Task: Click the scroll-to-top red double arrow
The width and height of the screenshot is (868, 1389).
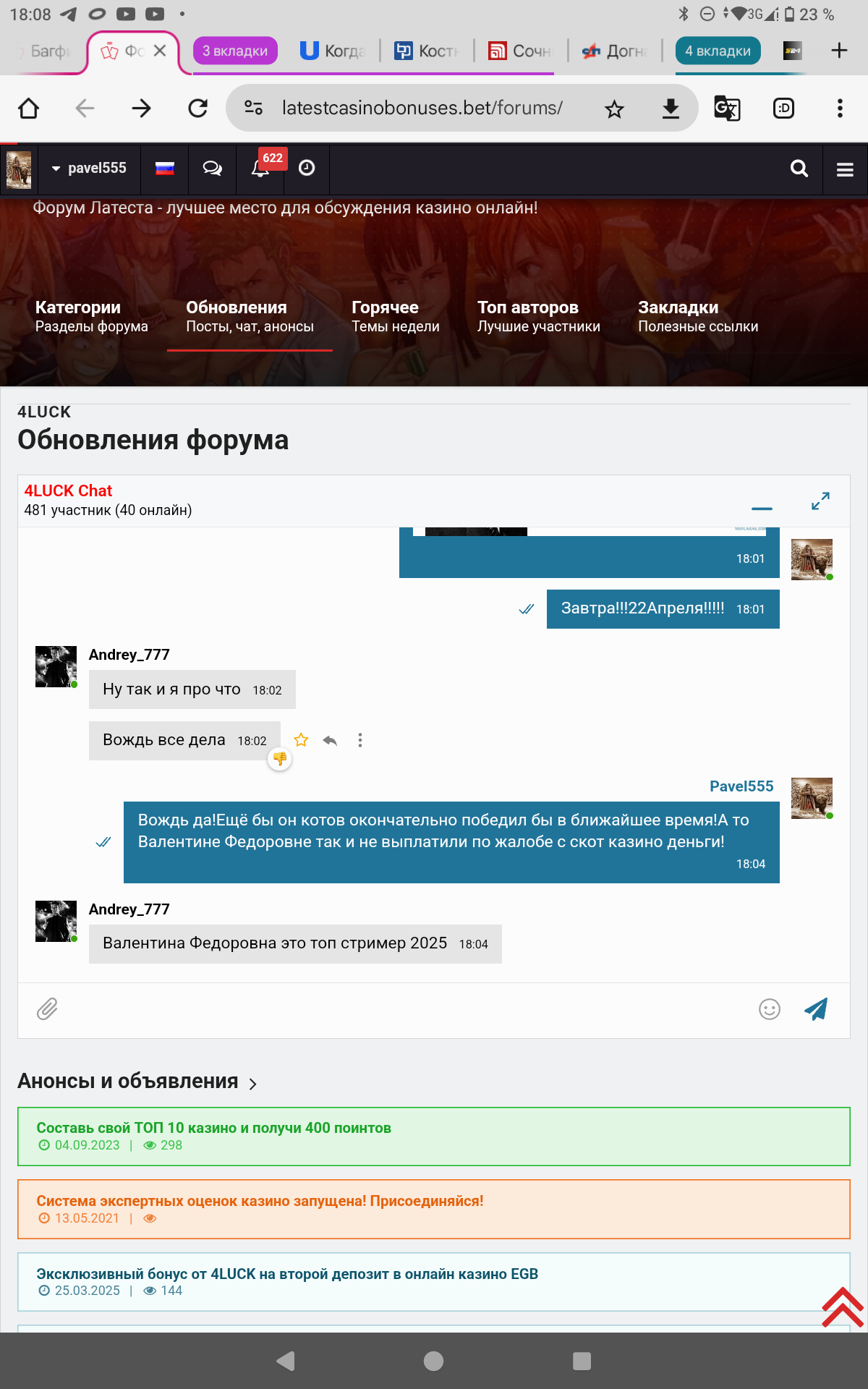Action: coord(843,1307)
